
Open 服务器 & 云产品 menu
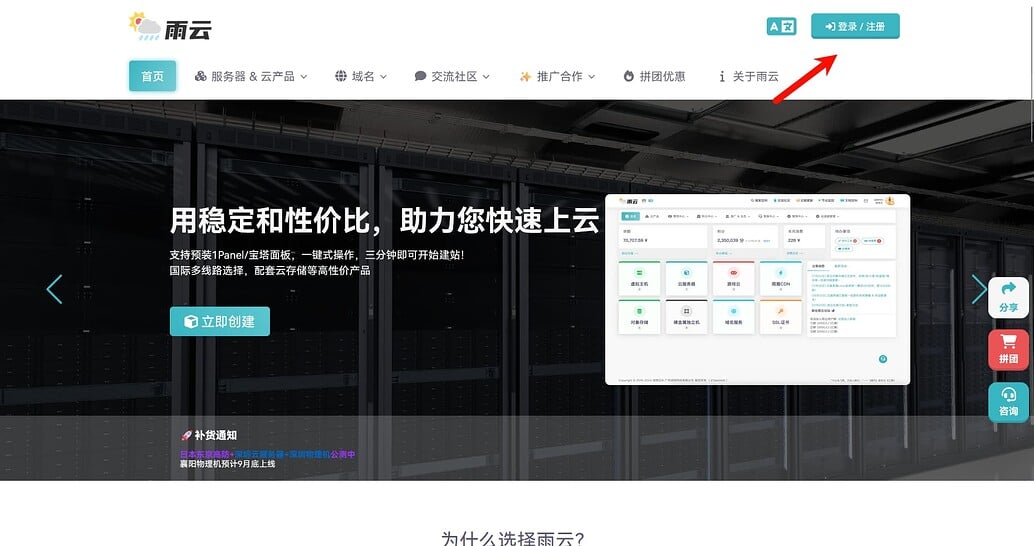pos(251,76)
